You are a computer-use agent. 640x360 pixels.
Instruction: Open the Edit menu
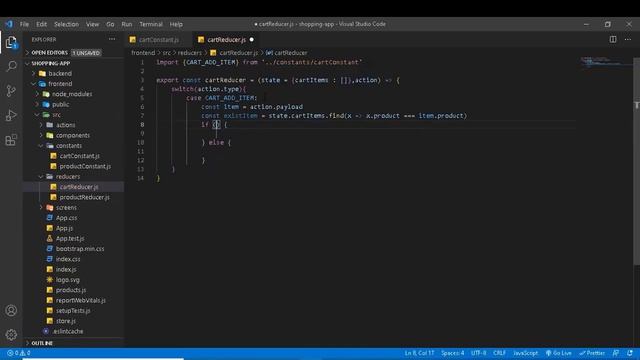(x=41, y=24)
